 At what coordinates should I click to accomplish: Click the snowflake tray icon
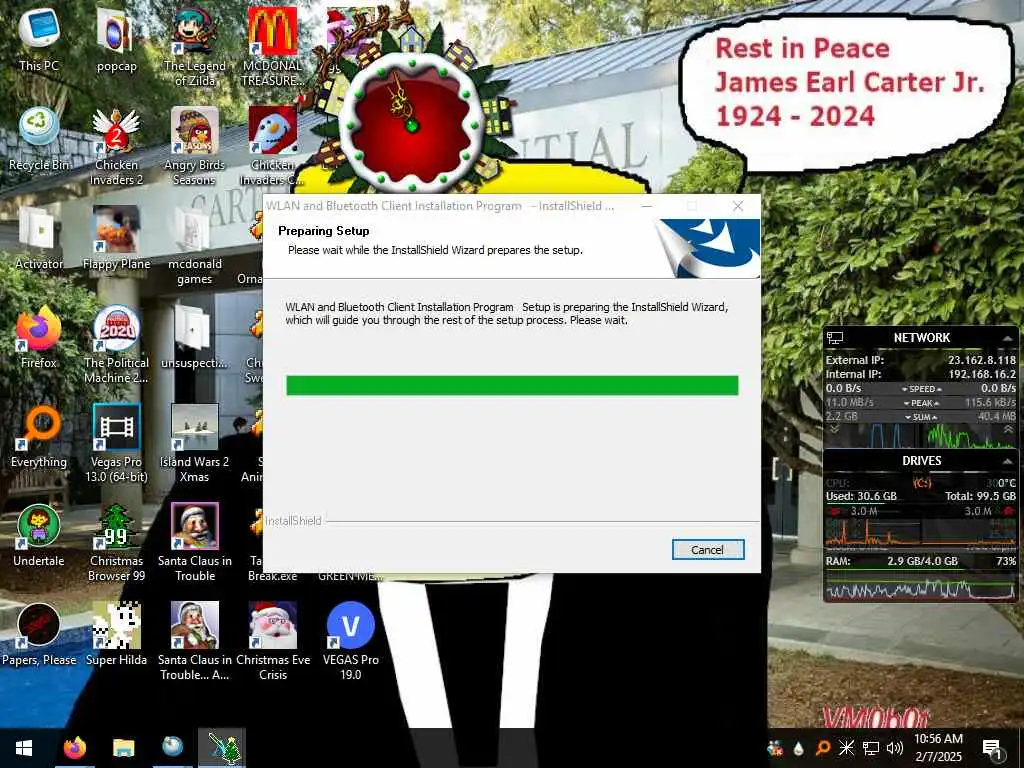tap(846, 748)
